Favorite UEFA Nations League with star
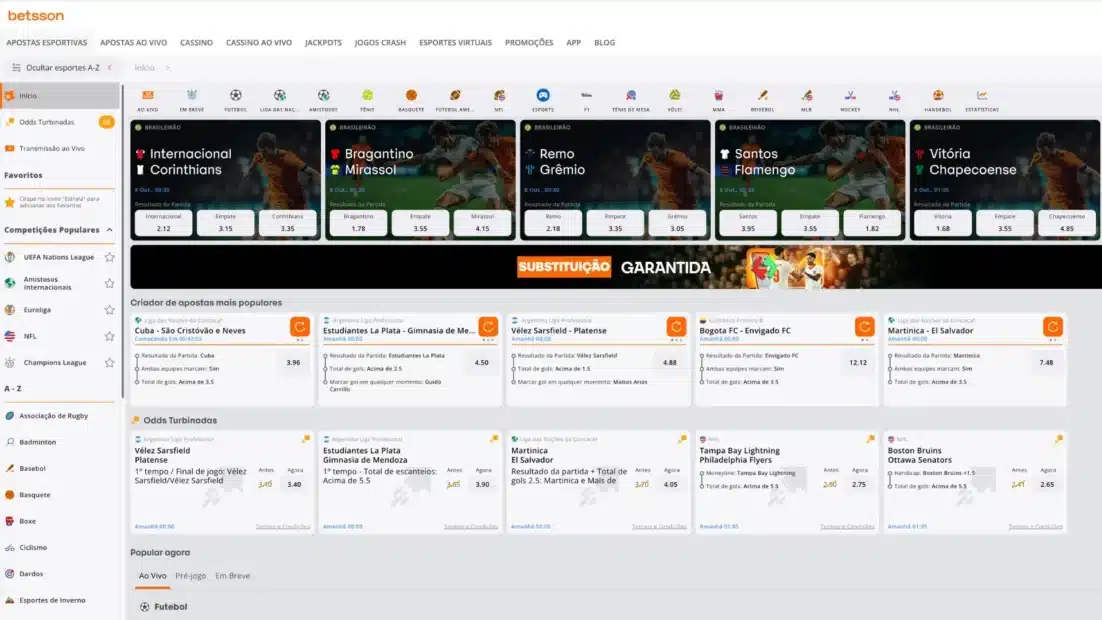 tap(110, 257)
